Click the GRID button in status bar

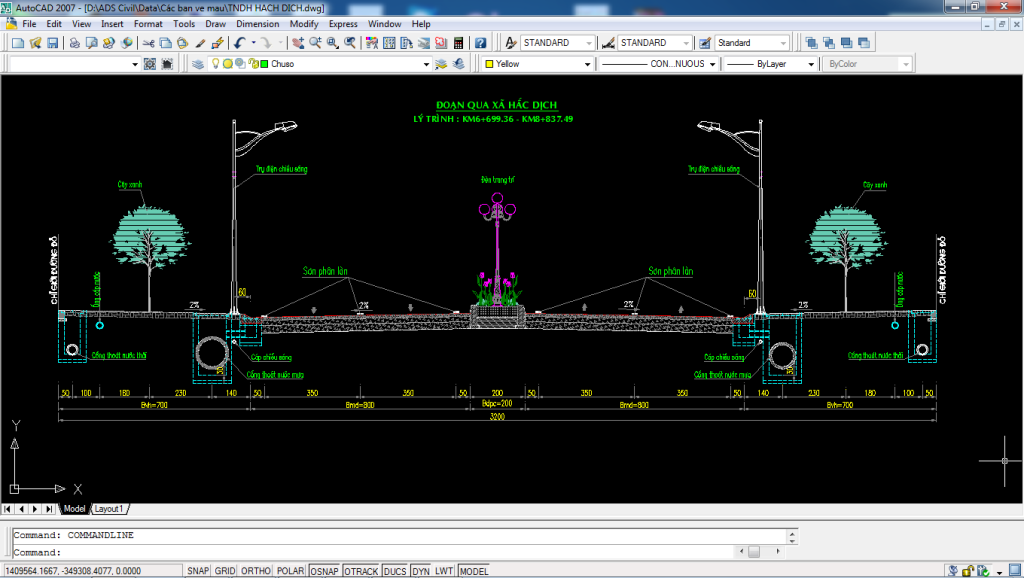tap(225, 571)
